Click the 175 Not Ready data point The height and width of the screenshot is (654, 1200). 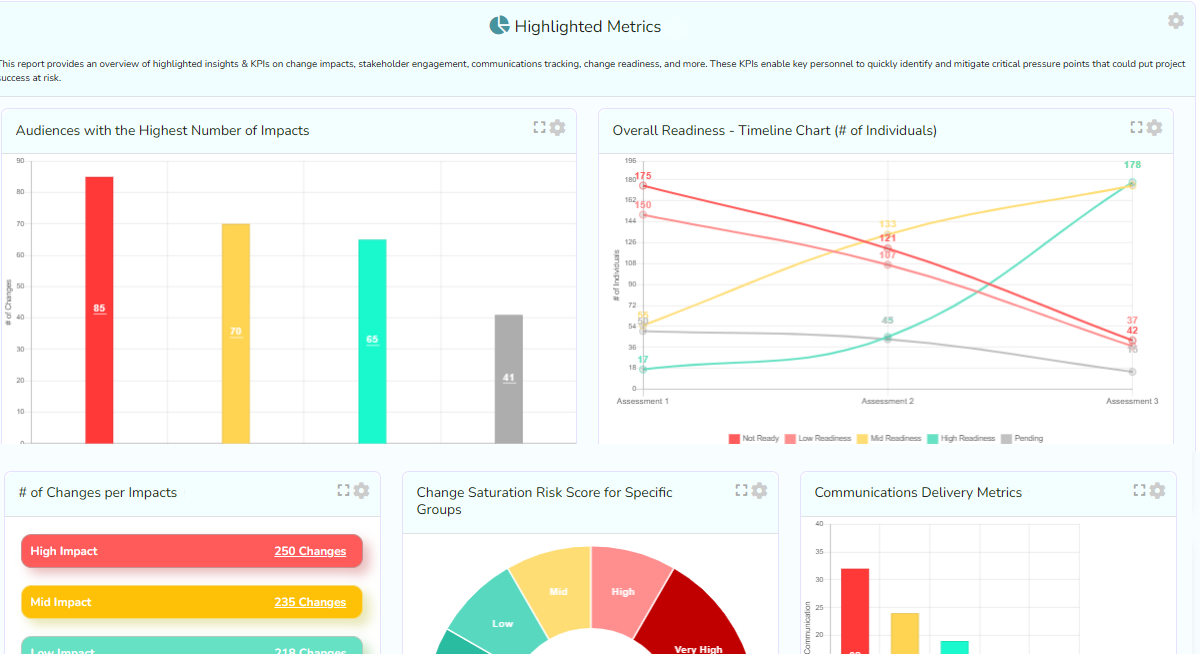[643, 185]
